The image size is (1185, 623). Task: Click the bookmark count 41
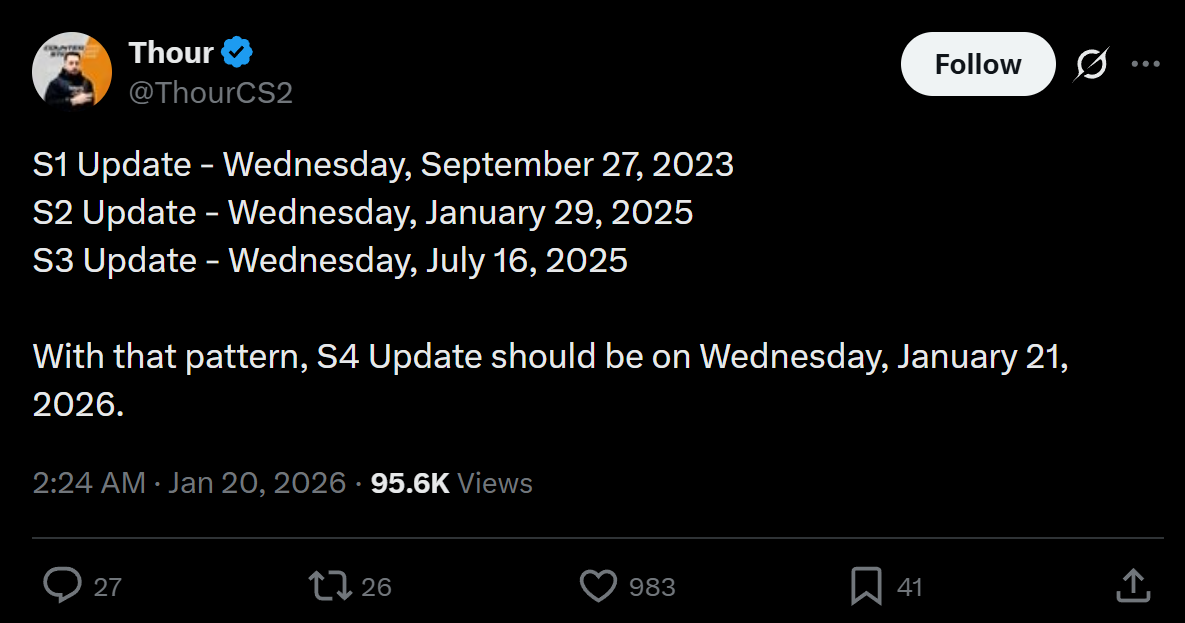coord(909,587)
